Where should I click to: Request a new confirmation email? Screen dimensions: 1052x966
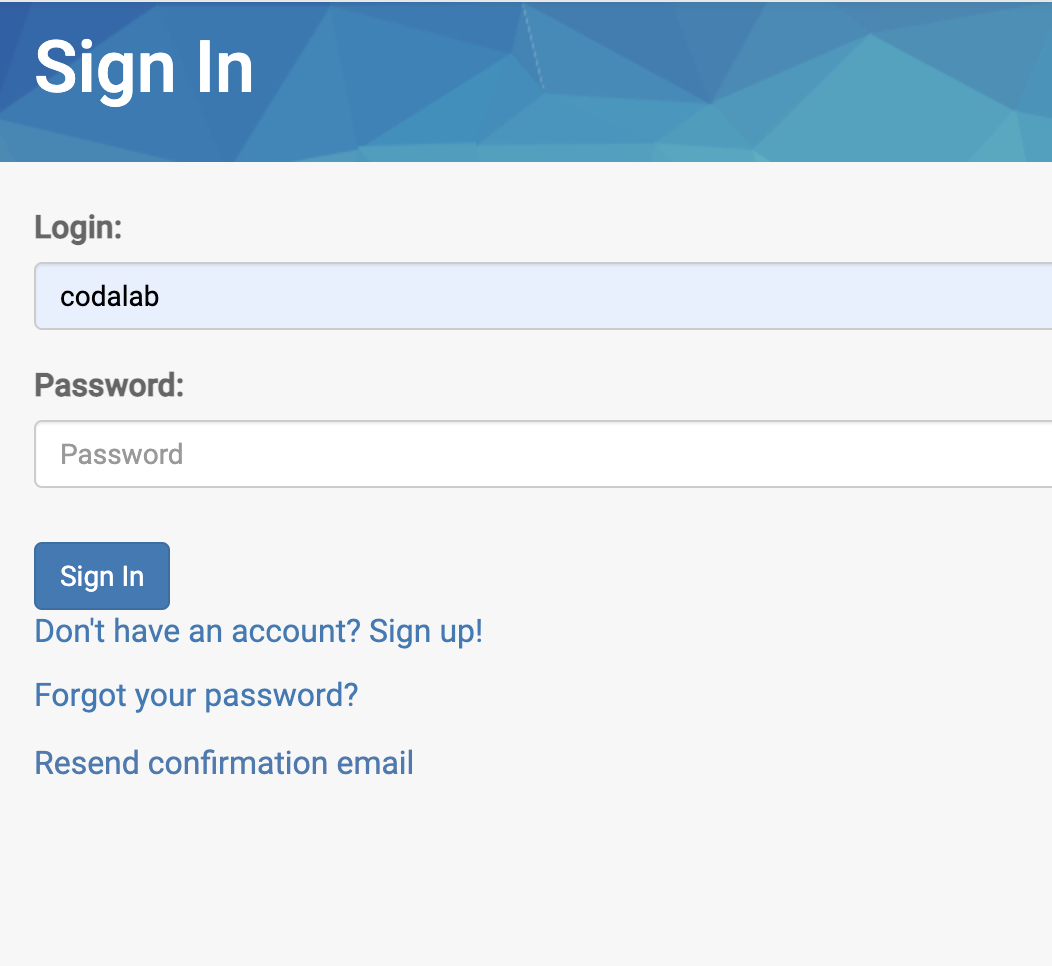[x=223, y=762]
